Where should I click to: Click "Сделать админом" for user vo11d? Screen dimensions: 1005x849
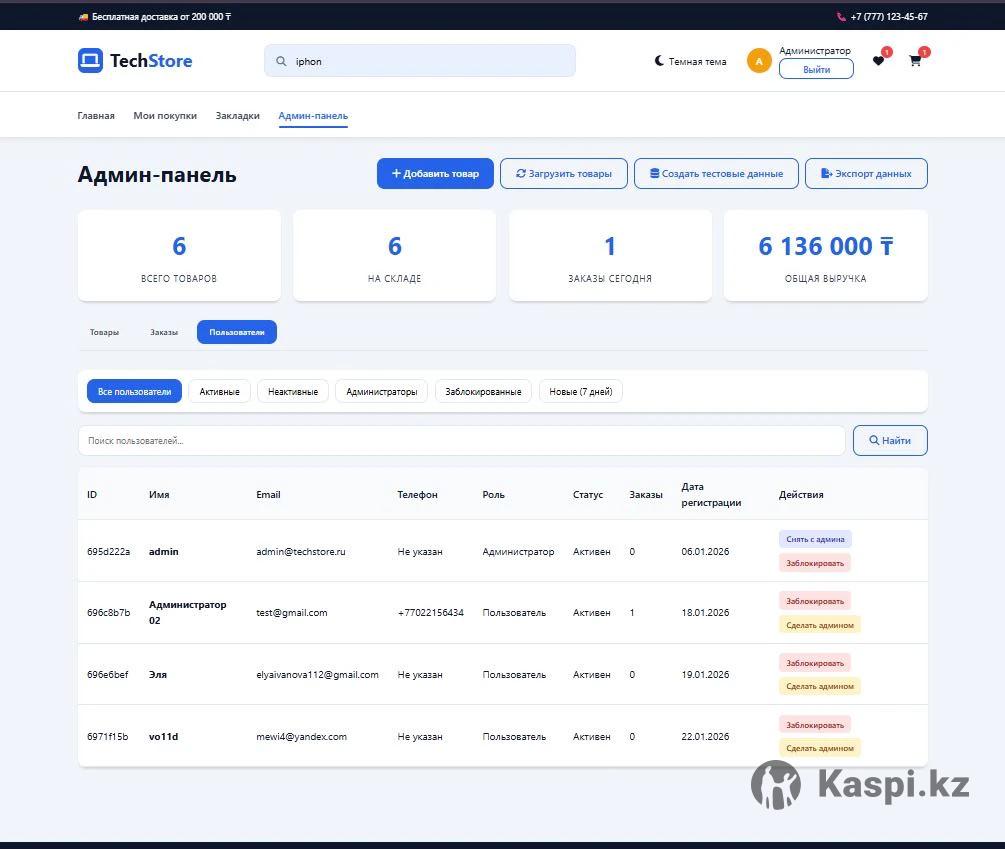click(819, 748)
